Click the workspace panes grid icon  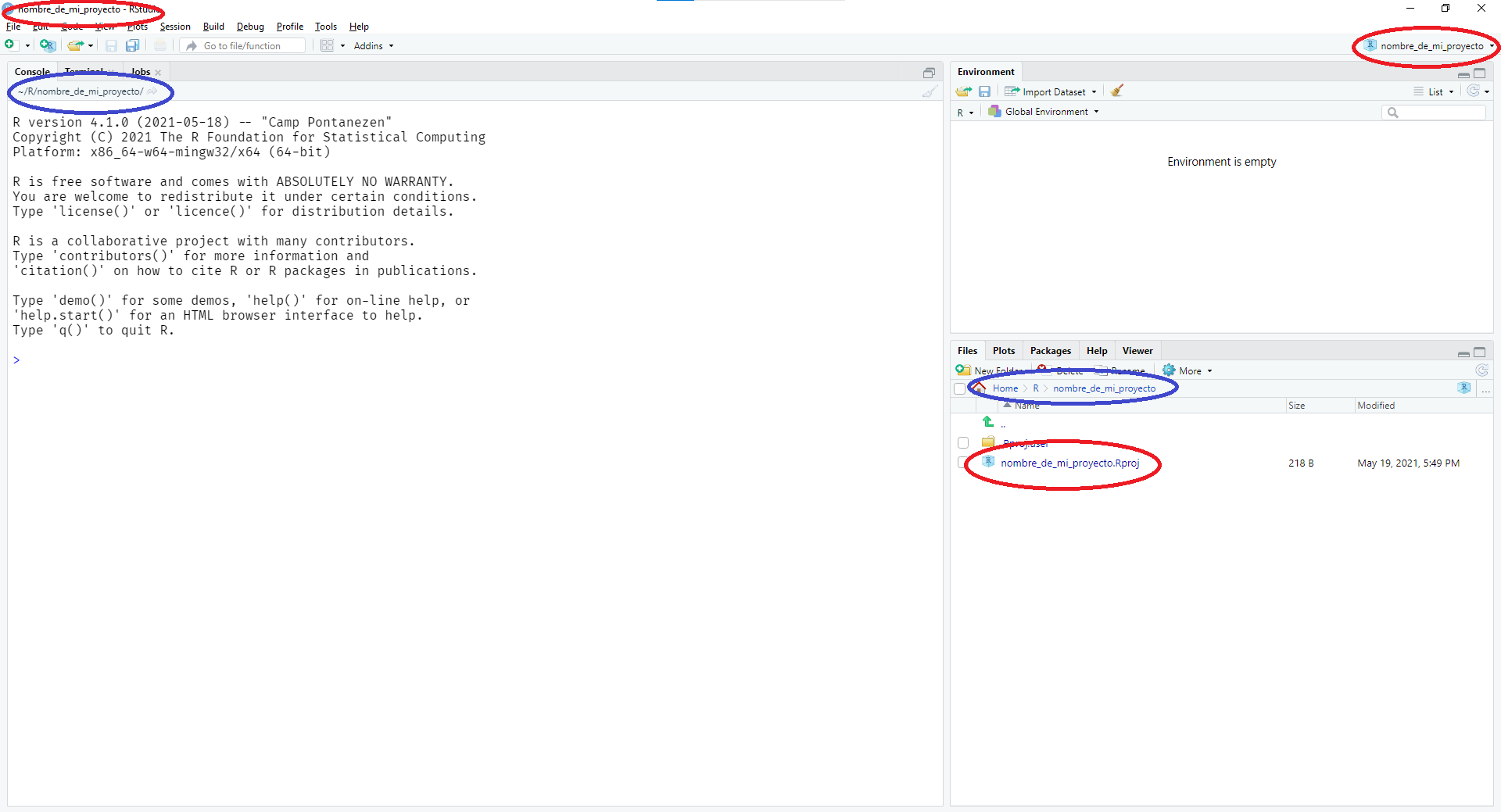point(327,45)
